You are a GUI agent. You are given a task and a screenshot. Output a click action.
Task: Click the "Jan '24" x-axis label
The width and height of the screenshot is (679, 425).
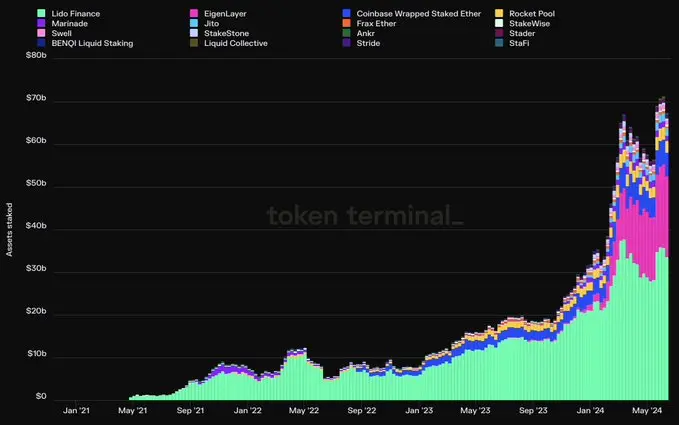tap(590, 410)
